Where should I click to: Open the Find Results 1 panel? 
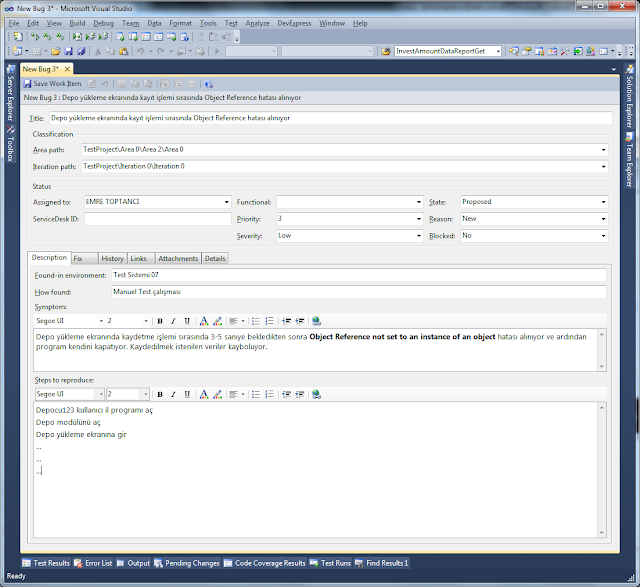point(382,563)
